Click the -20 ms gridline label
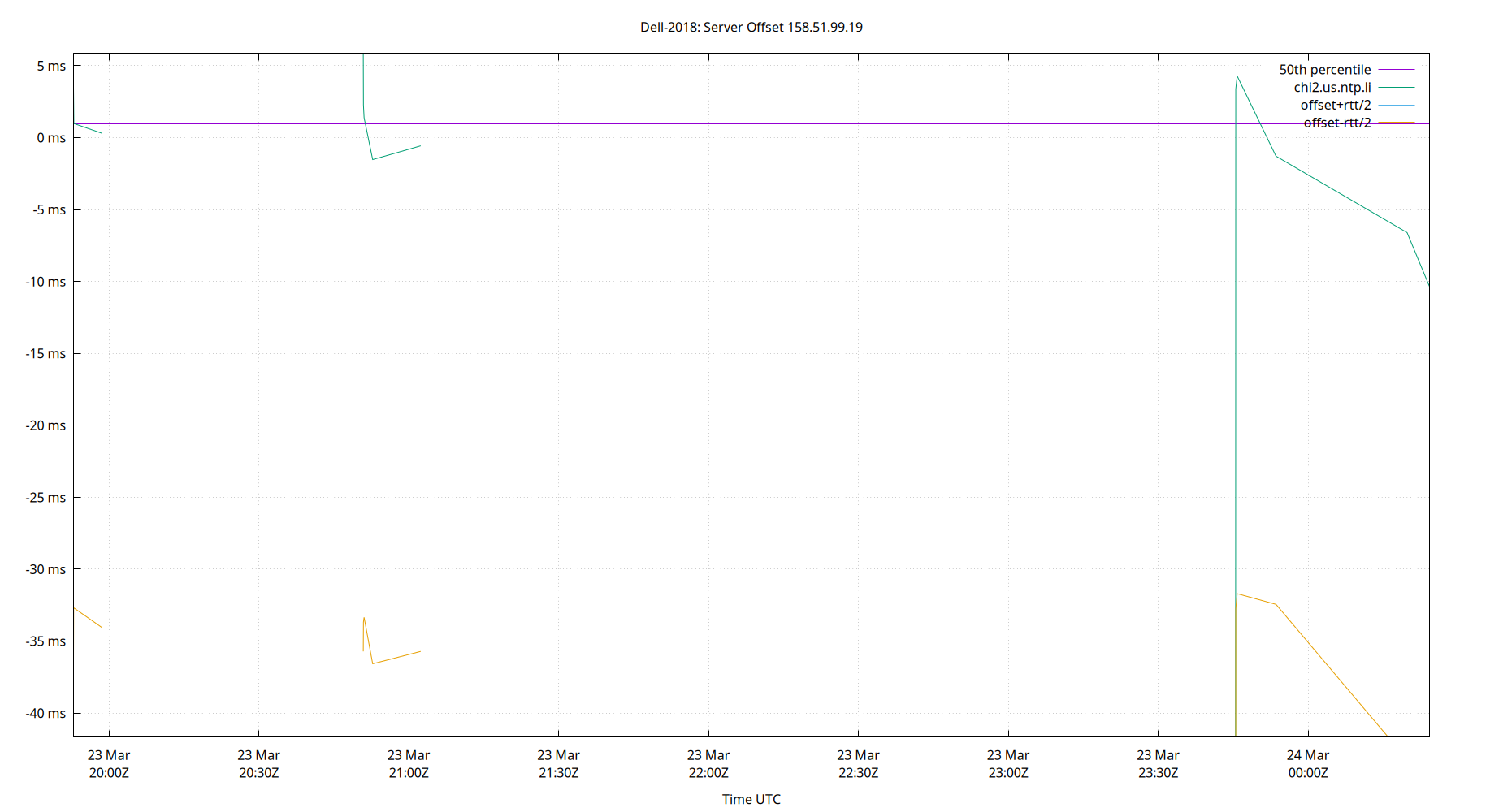 click(x=45, y=425)
